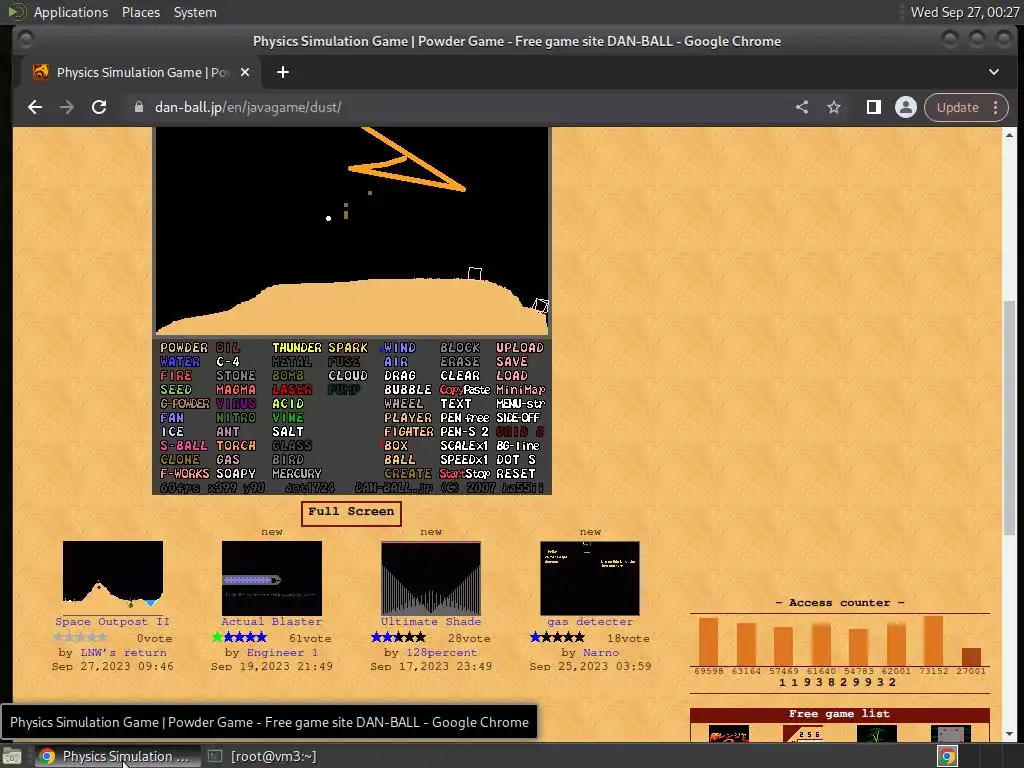Select the FIRE element
1024x768 pixels.
pyautogui.click(x=176, y=376)
